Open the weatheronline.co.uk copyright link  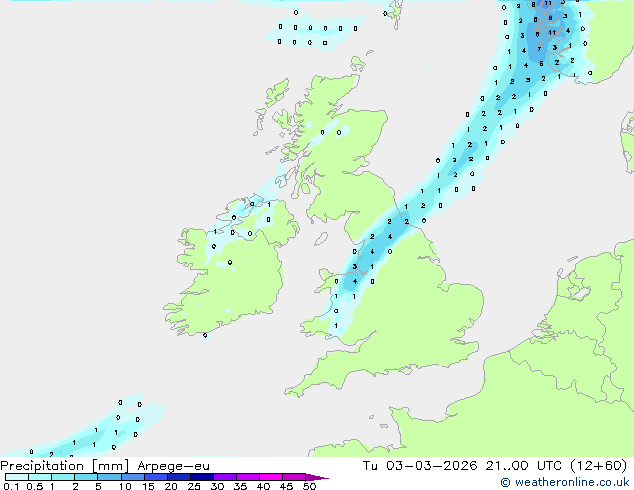pos(565,482)
